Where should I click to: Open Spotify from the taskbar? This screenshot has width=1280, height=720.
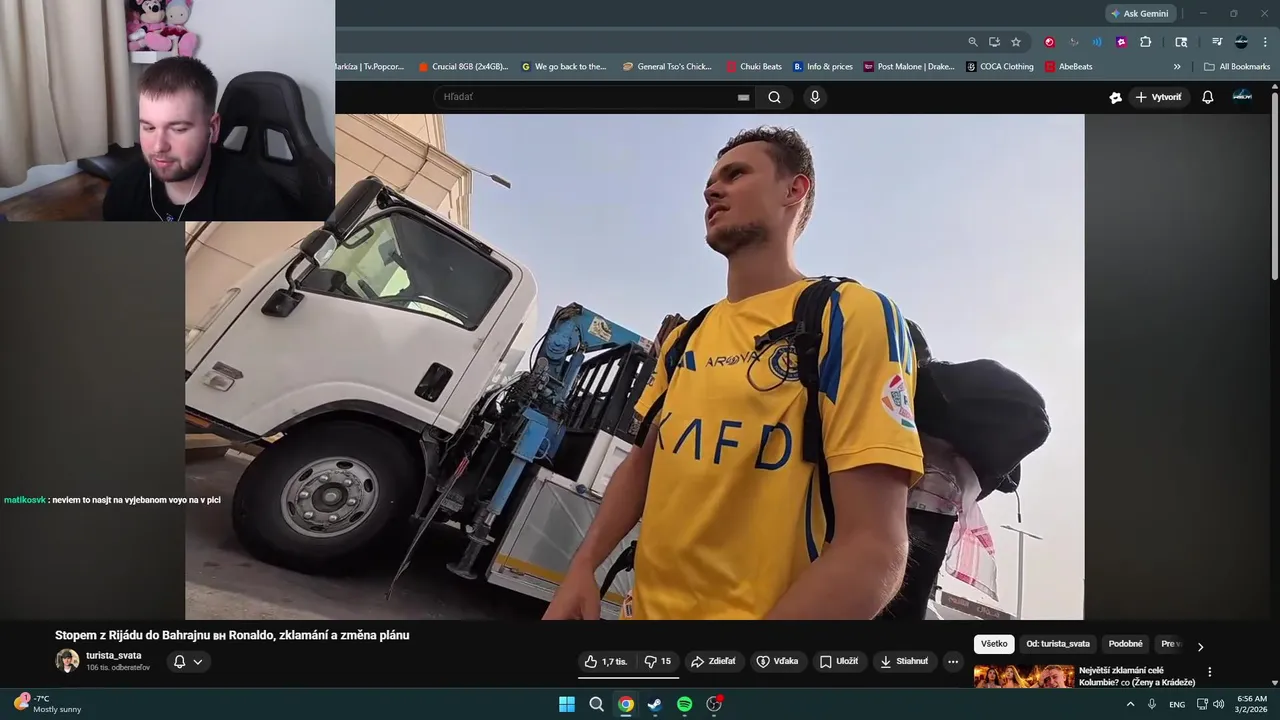[x=684, y=704]
